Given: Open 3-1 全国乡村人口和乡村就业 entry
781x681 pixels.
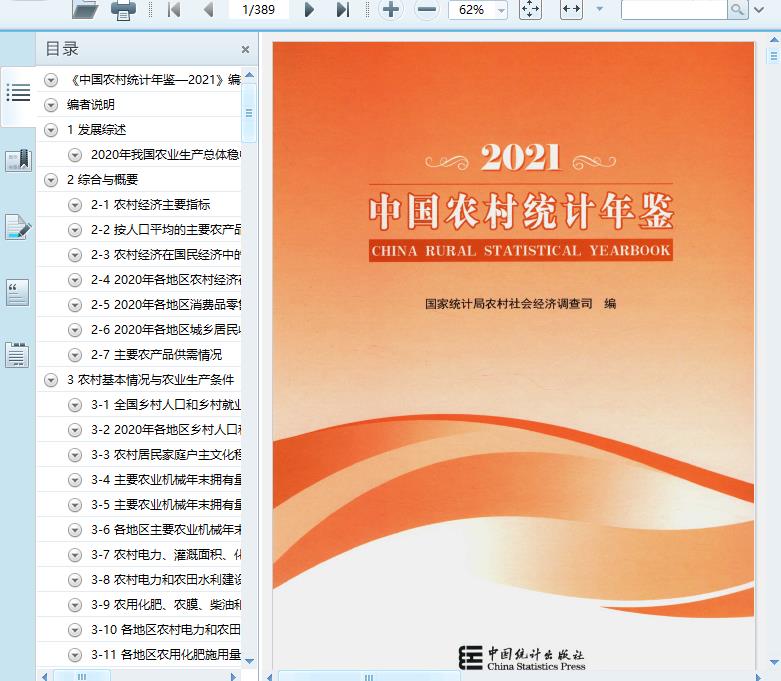Looking at the screenshot, I should (x=166, y=405).
